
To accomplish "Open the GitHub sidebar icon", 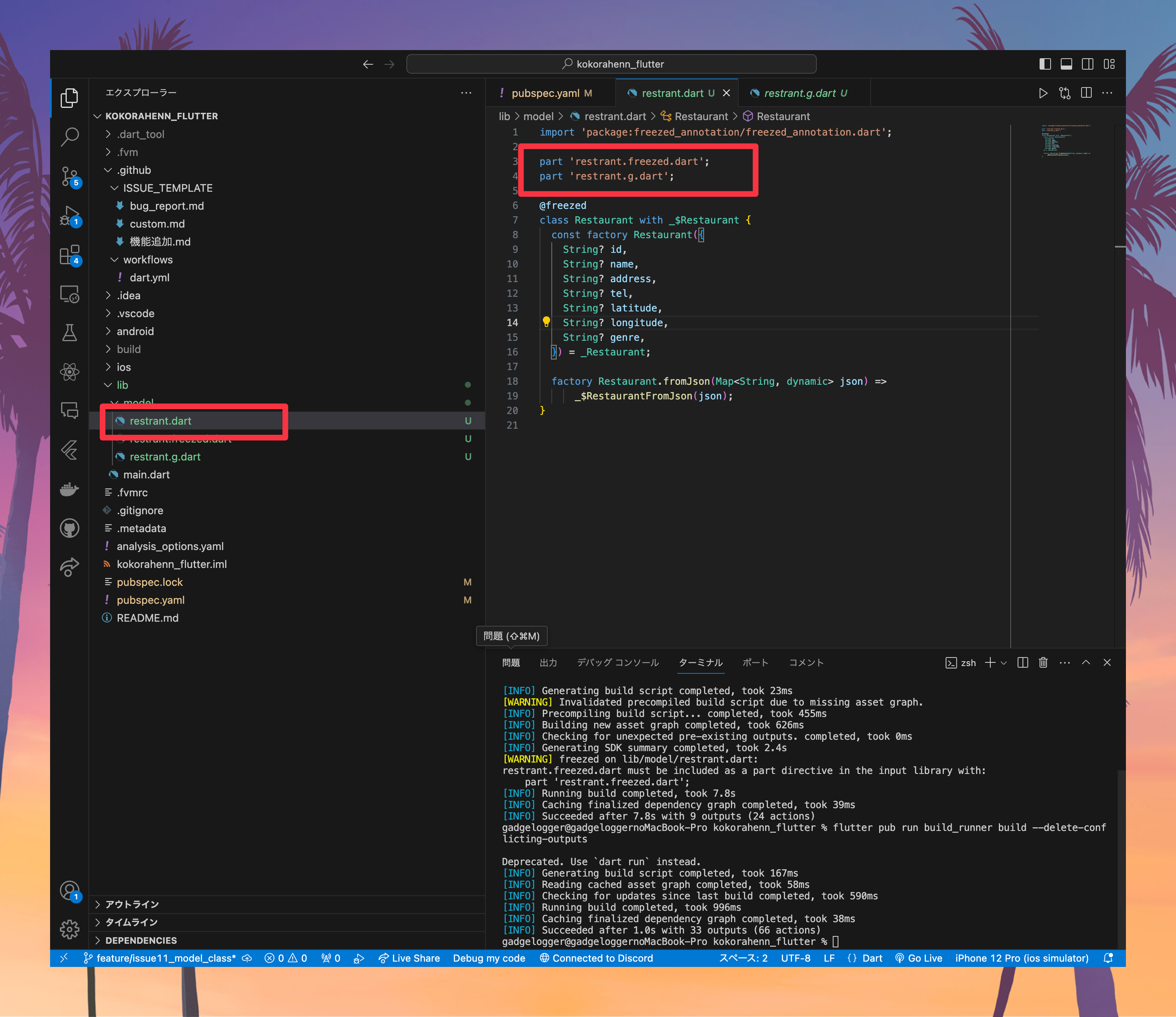I will [x=69, y=528].
